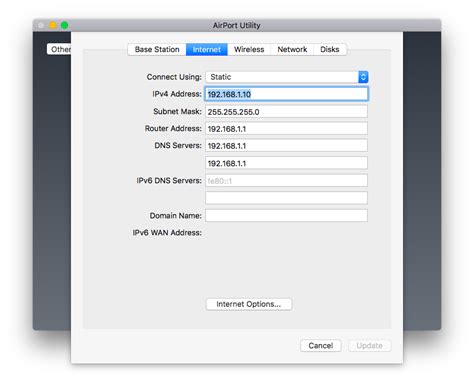Open Internet Options dialog
This screenshot has width=474, height=377.
tap(249, 304)
